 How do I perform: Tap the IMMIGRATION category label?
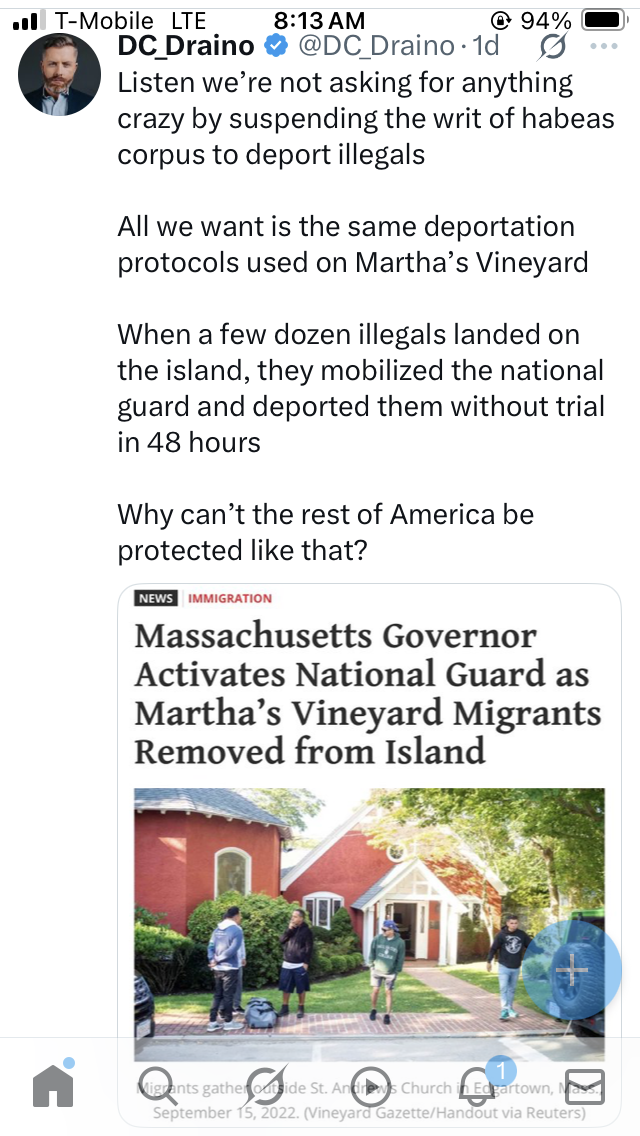coord(230,598)
